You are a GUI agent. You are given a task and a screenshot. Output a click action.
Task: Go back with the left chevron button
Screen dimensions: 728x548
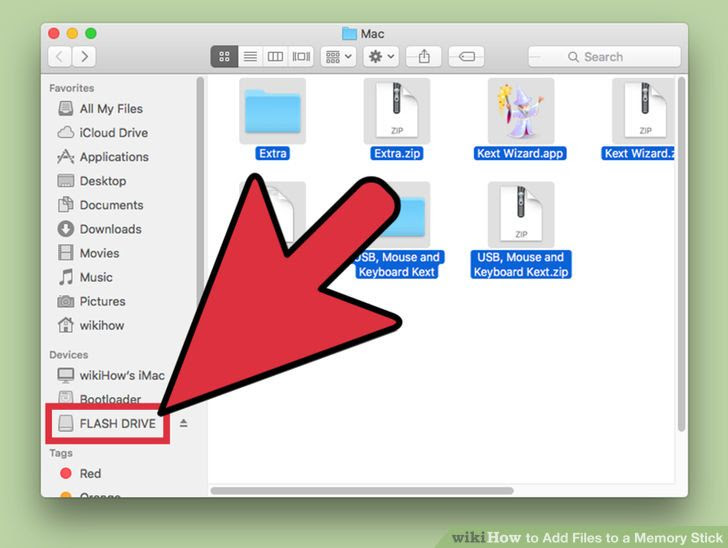tap(59, 57)
